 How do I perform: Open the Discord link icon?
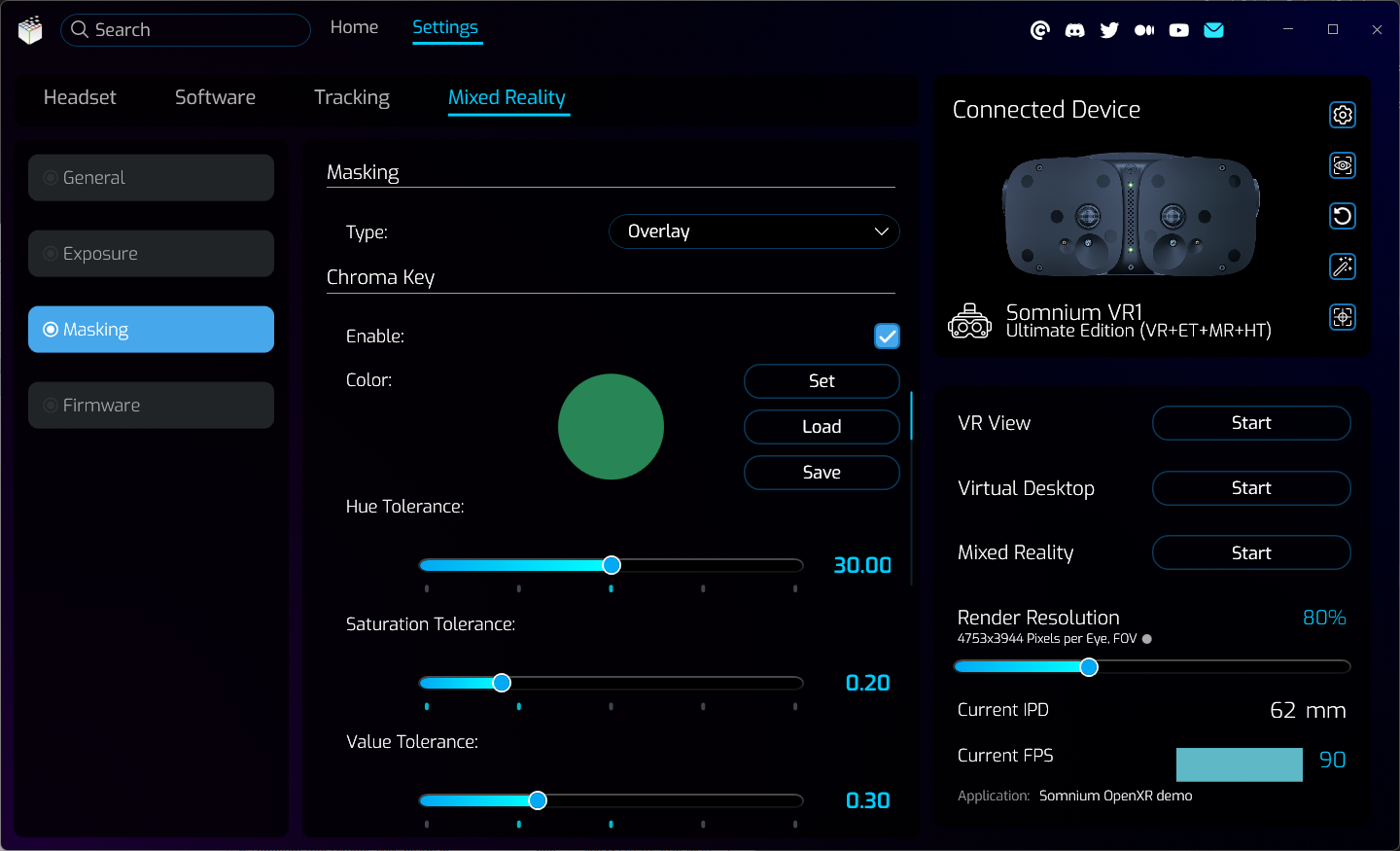pyautogui.click(x=1074, y=30)
